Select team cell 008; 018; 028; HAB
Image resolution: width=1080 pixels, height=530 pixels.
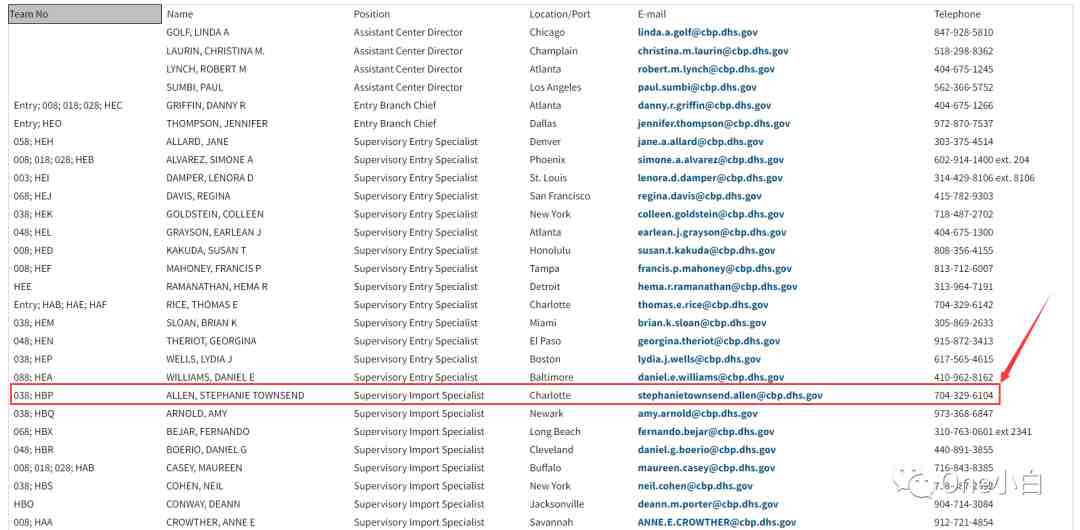click(54, 468)
